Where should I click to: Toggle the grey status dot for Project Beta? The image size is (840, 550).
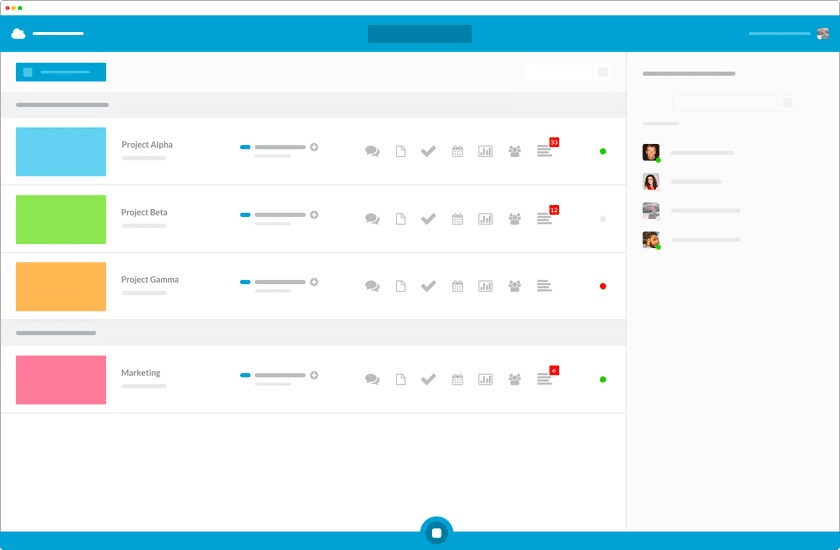pos(603,219)
